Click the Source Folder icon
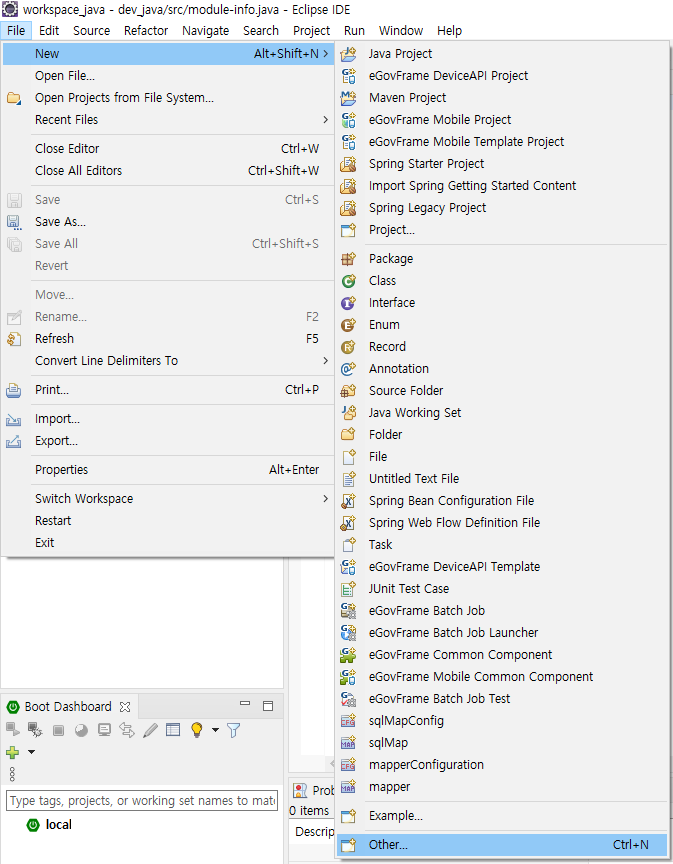673x864 pixels. pos(348,391)
